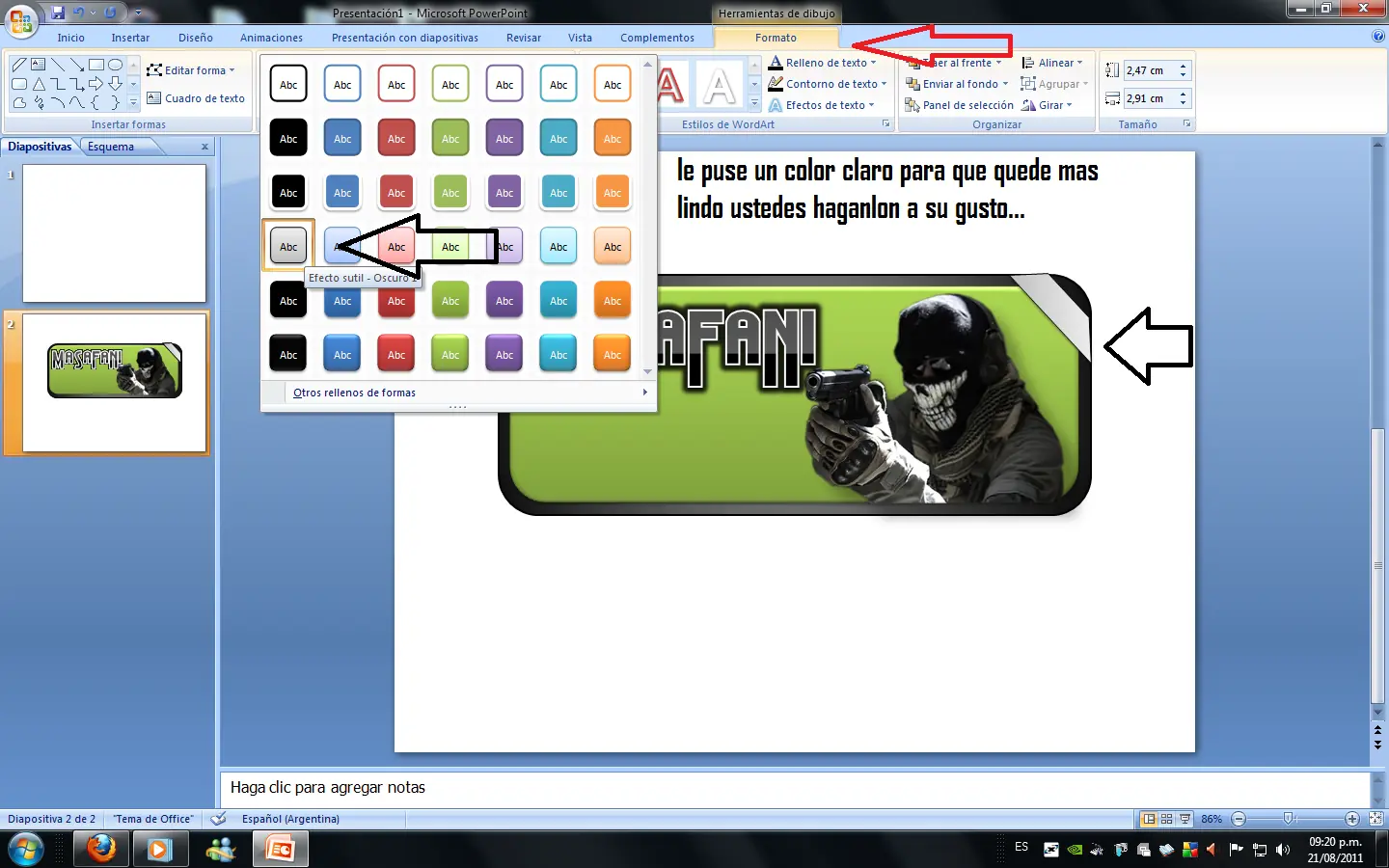The image size is (1389, 868).
Task: Open Tamaño group dialog launcher
Action: tap(1187, 124)
